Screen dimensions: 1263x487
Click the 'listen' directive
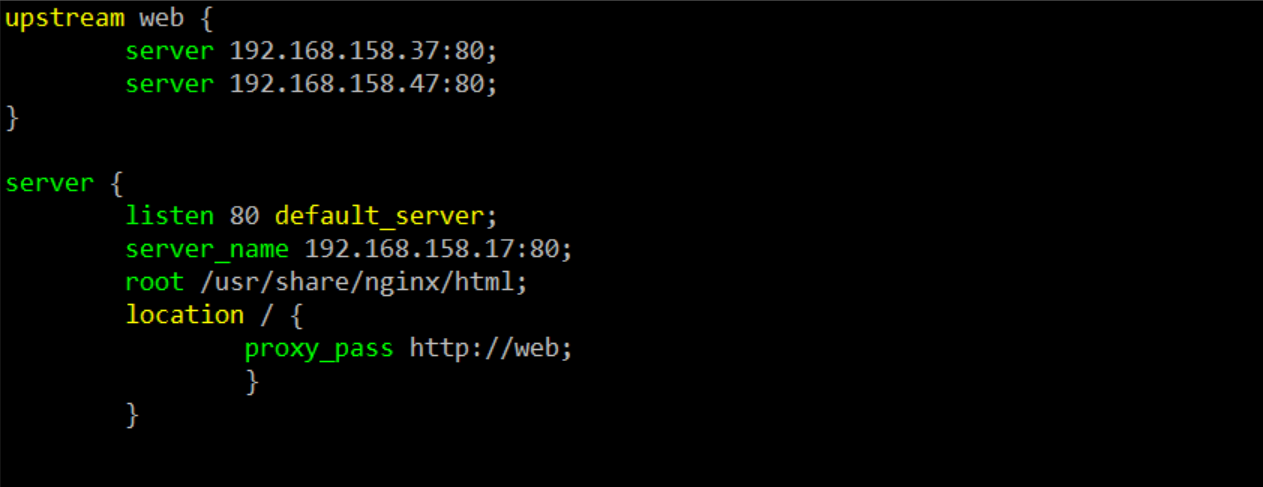pos(169,216)
